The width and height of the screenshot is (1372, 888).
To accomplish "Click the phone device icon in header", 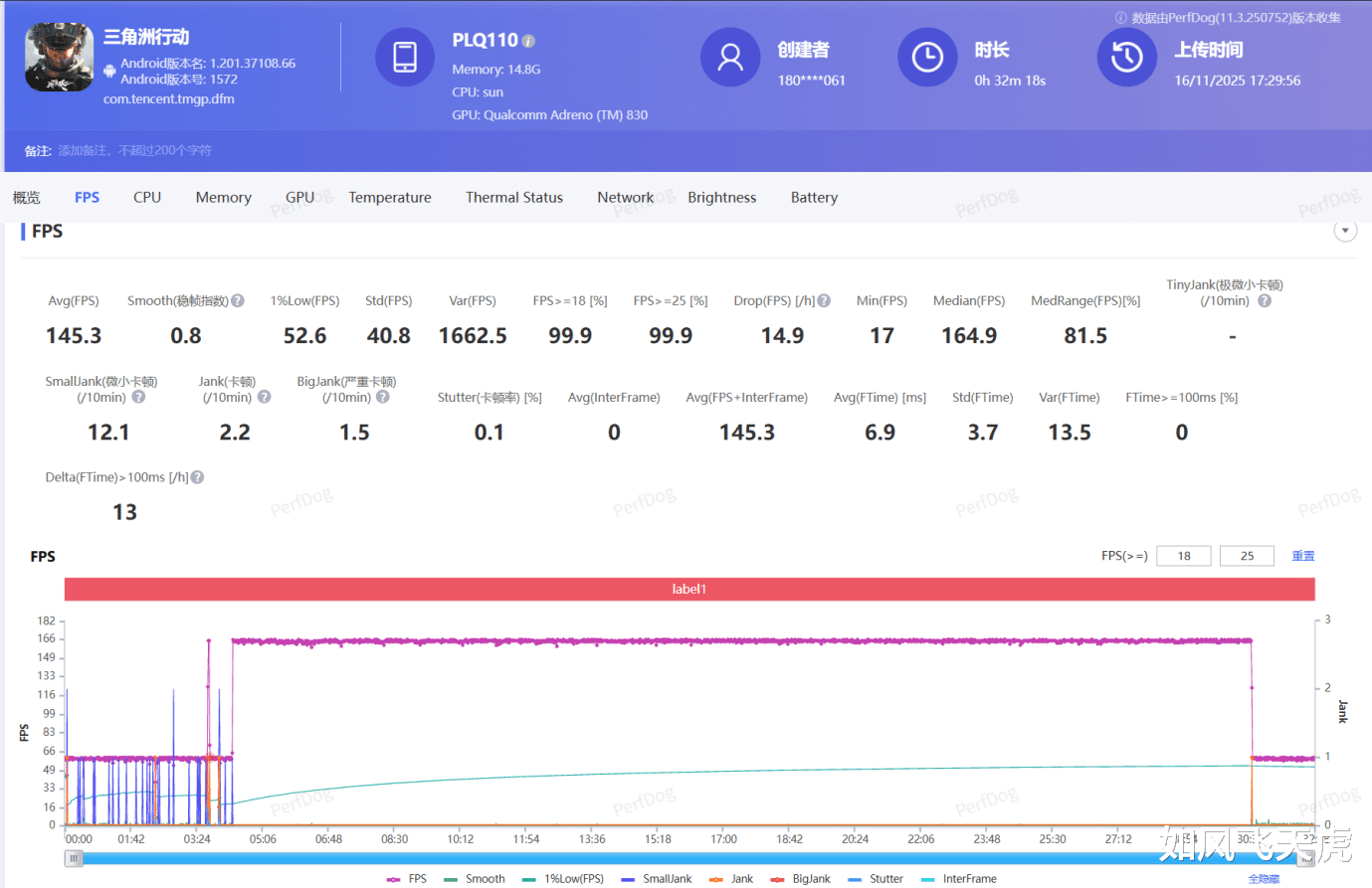I will click(405, 58).
